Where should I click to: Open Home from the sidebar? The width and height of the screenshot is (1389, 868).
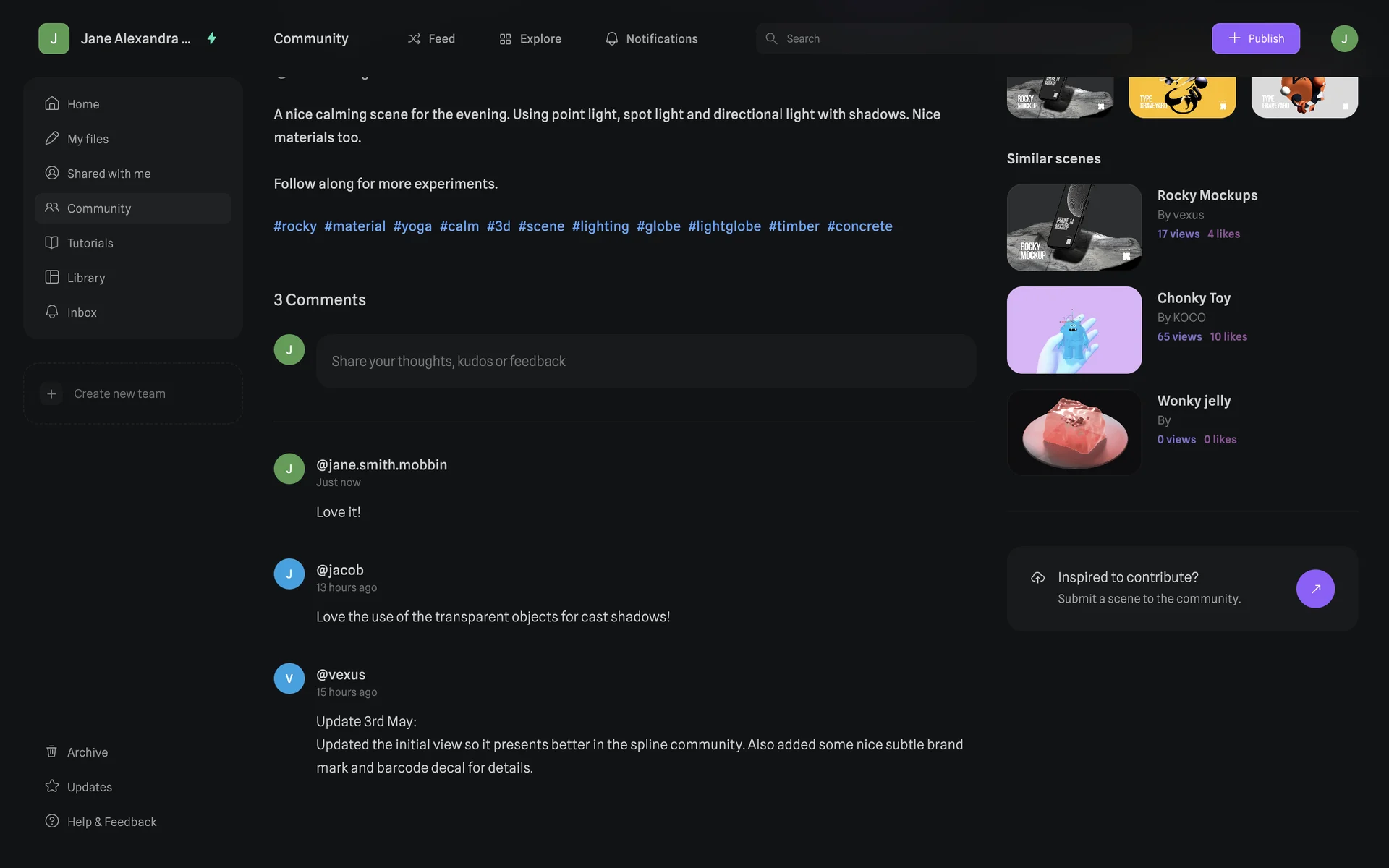[82, 104]
